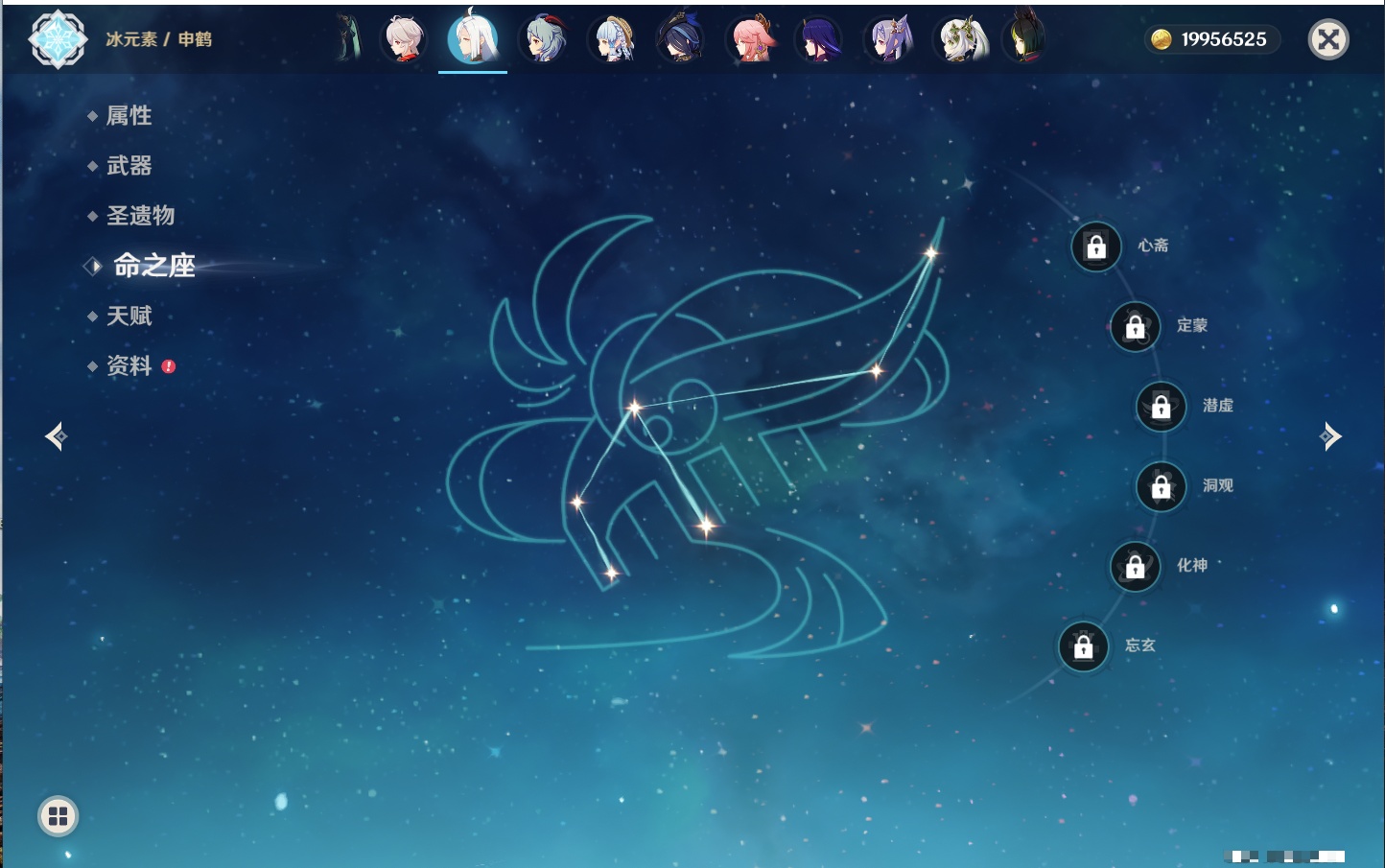Image resolution: width=1385 pixels, height=868 pixels.
Task: Click the red alert badge beside 资料
Action: coord(169,366)
